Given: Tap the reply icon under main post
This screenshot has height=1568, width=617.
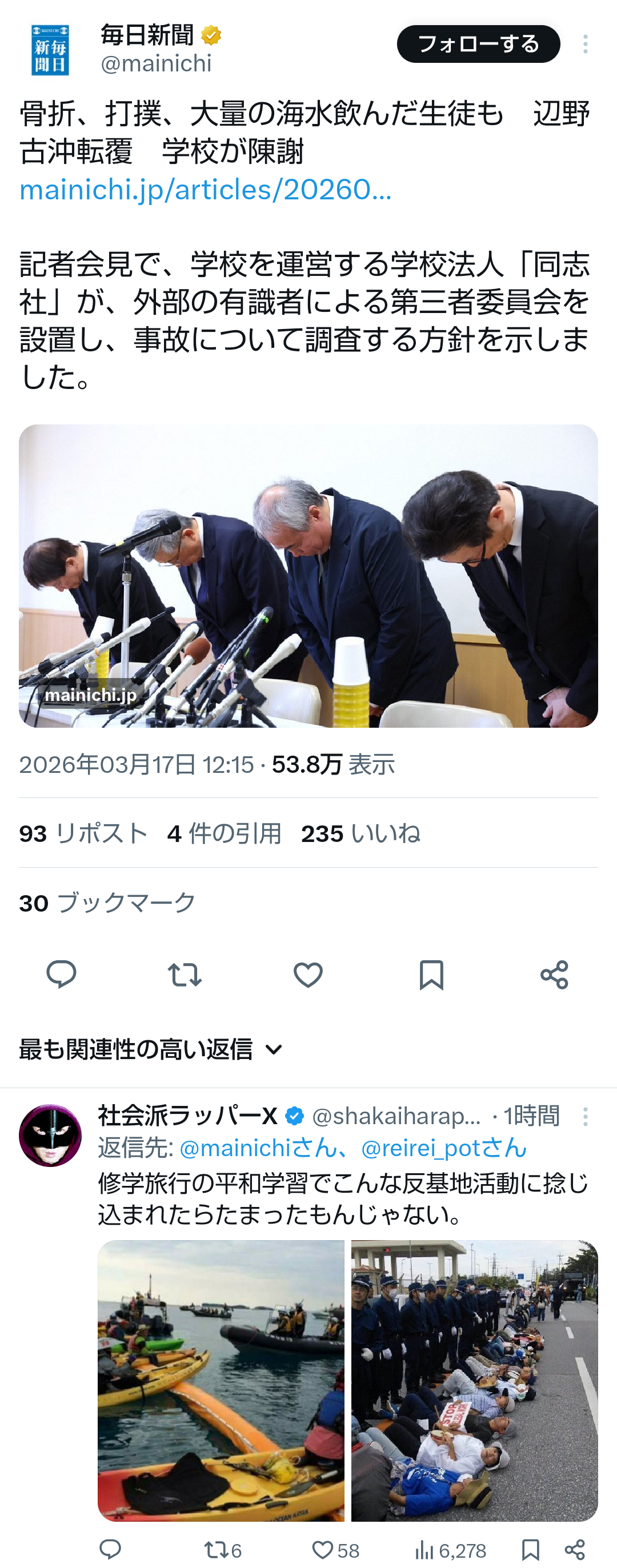Looking at the screenshot, I should coord(62,975).
